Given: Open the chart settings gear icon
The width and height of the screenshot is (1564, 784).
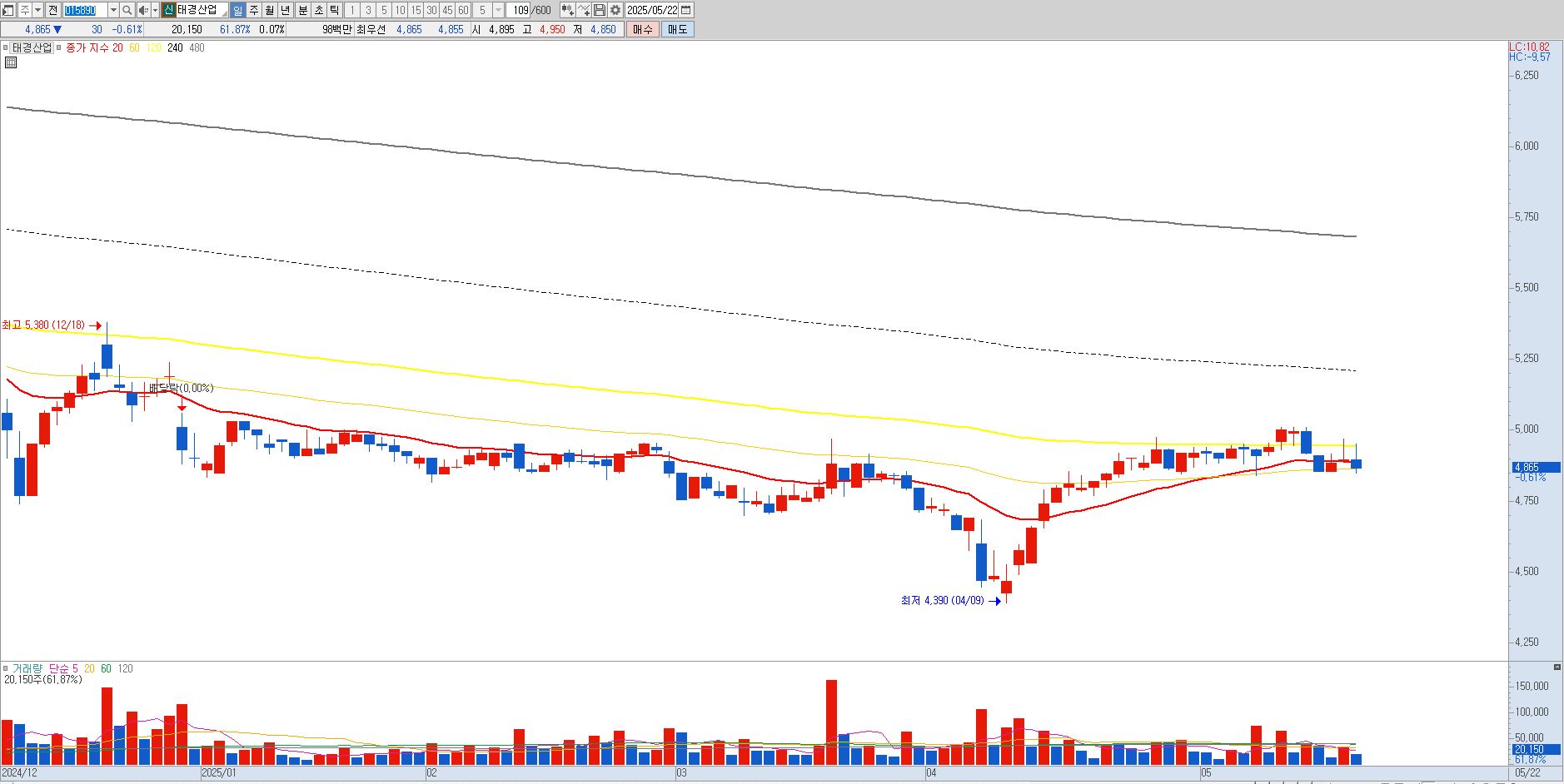Looking at the screenshot, I should tap(615, 10).
